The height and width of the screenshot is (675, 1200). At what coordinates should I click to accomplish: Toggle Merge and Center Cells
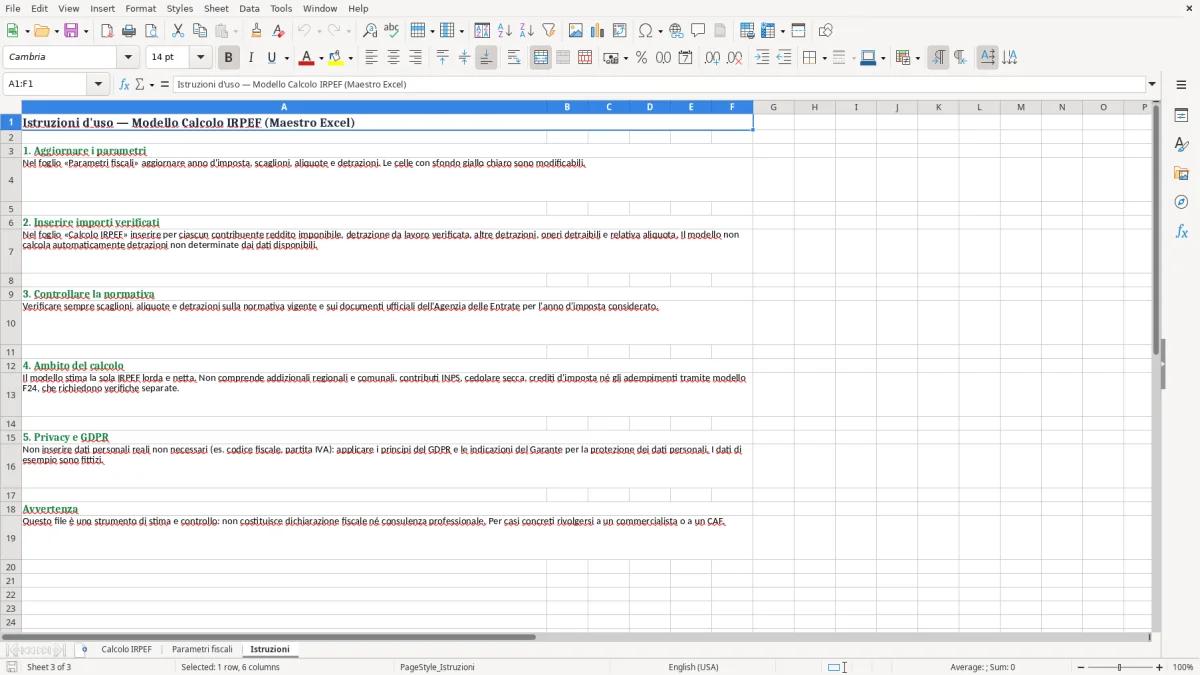pyautogui.click(x=541, y=58)
